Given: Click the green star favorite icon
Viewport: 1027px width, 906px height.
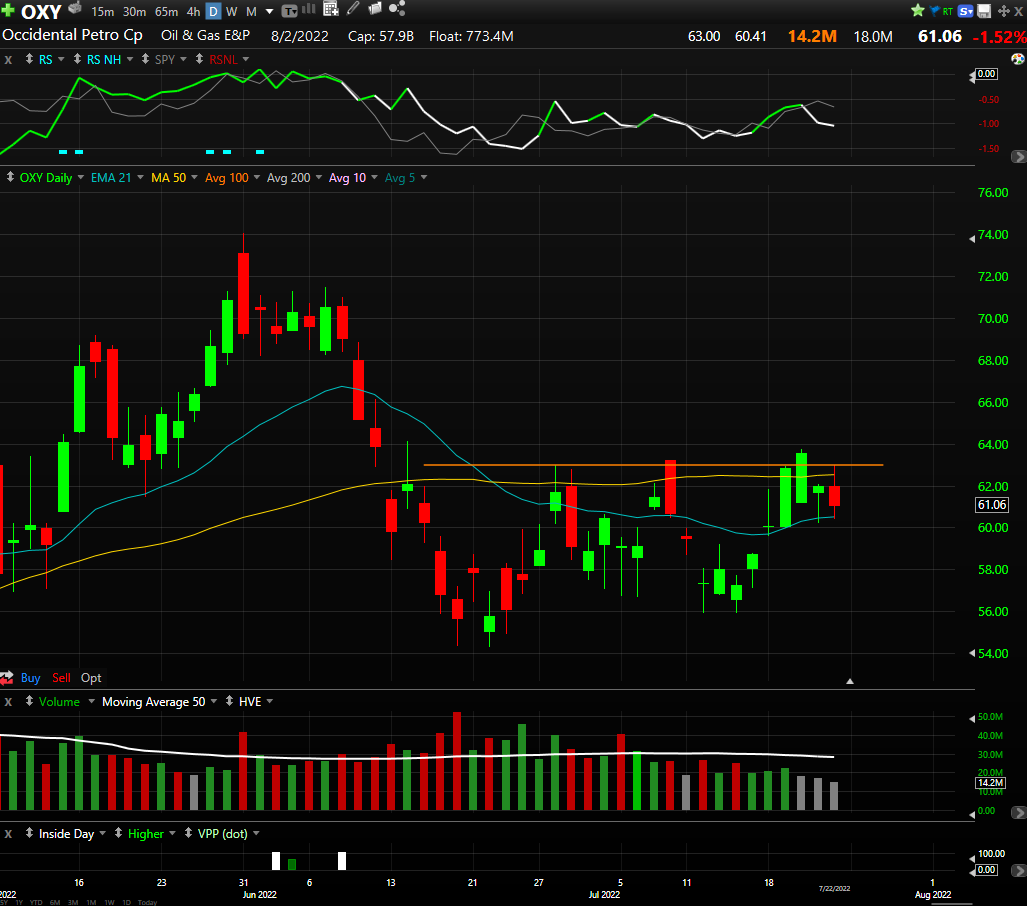Looking at the screenshot, I should pyautogui.click(x=918, y=10).
